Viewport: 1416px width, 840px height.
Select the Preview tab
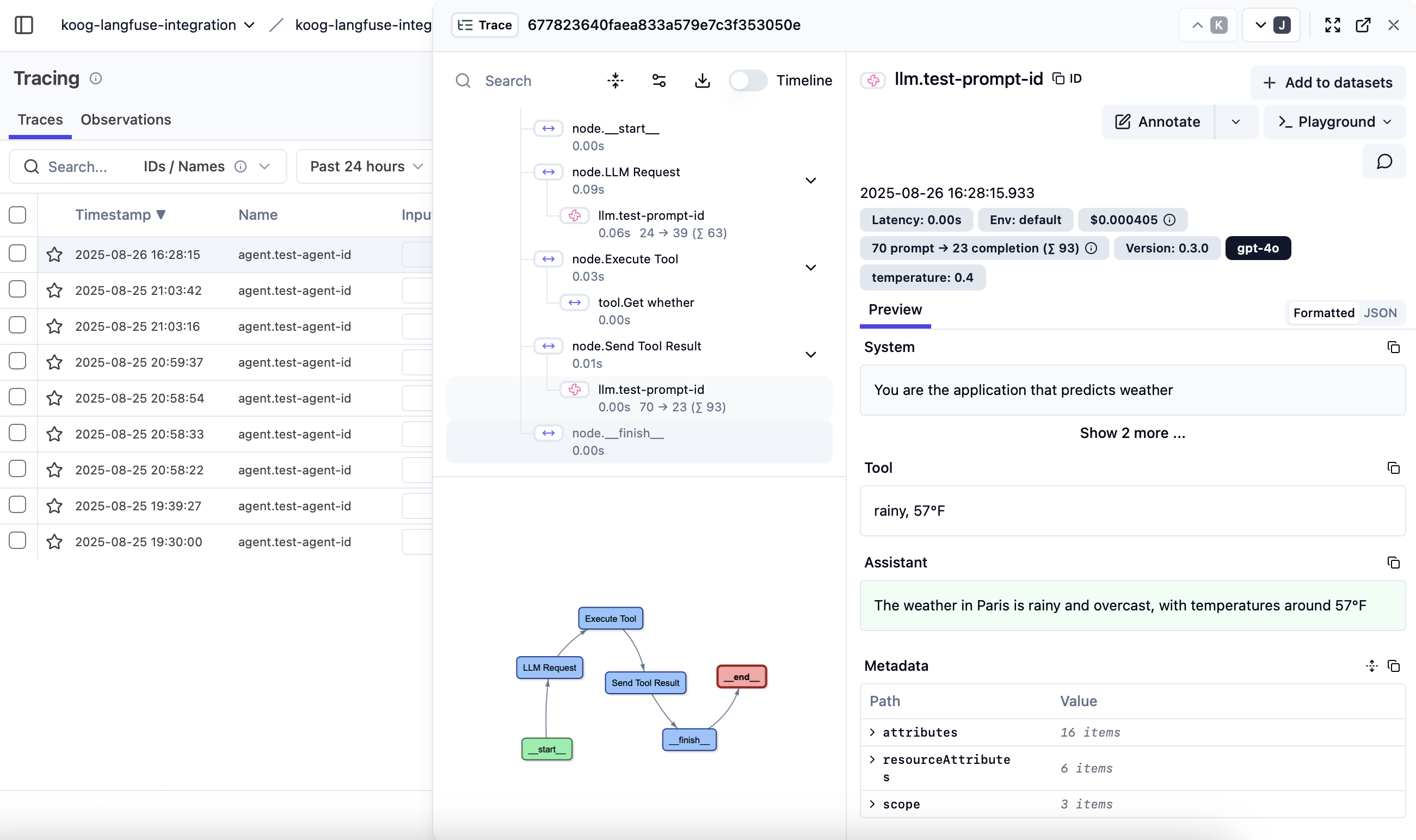click(895, 310)
